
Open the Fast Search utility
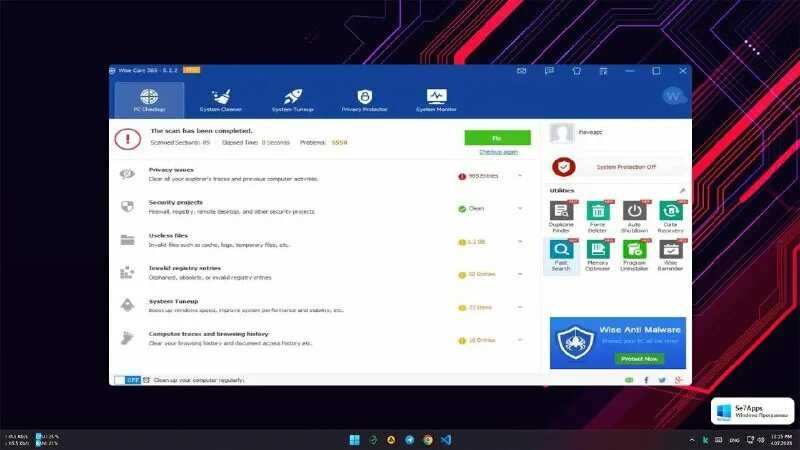click(x=561, y=255)
